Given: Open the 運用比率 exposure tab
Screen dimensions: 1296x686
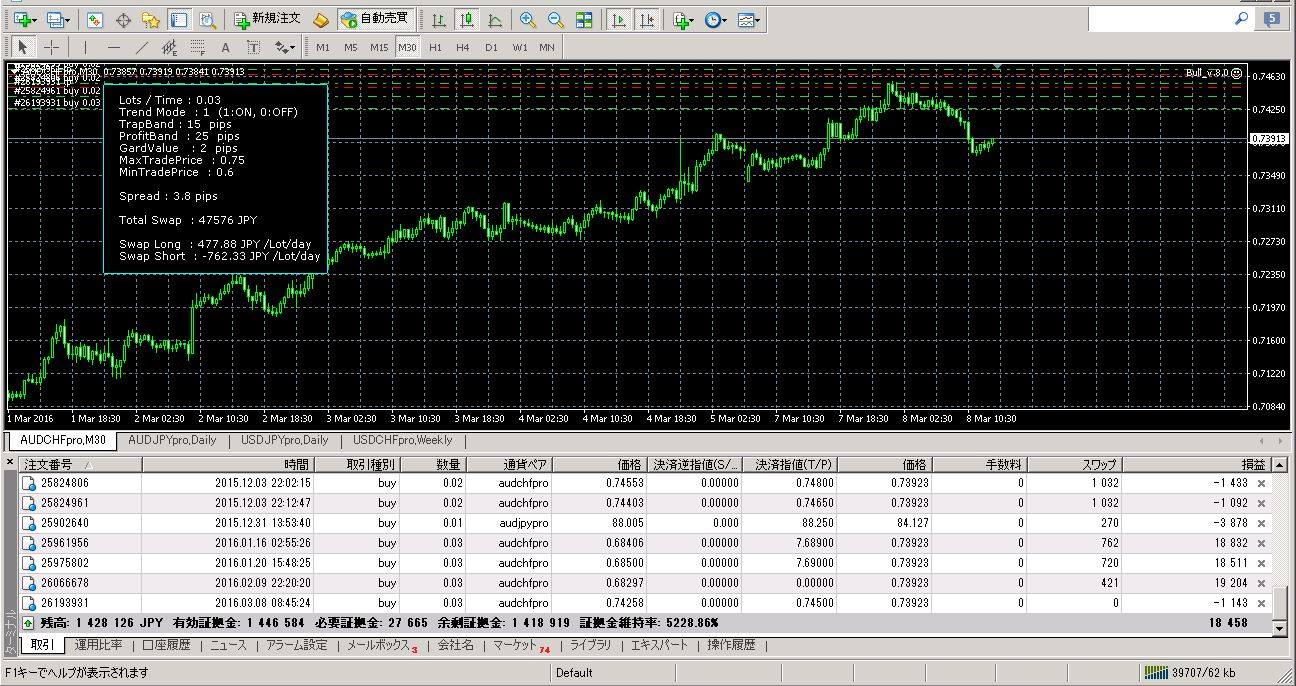Looking at the screenshot, I should [99, 646].
